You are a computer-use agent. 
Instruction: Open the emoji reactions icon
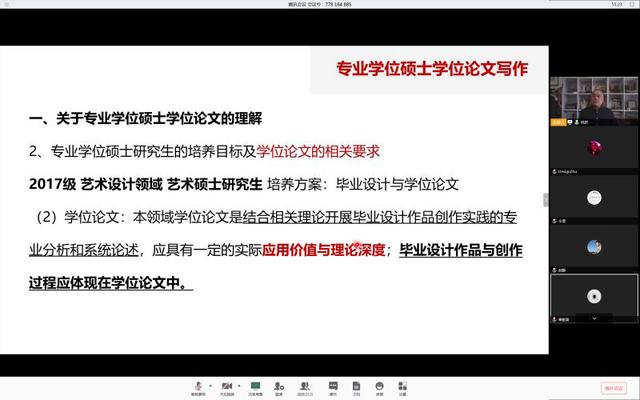(x=380, y=385)
